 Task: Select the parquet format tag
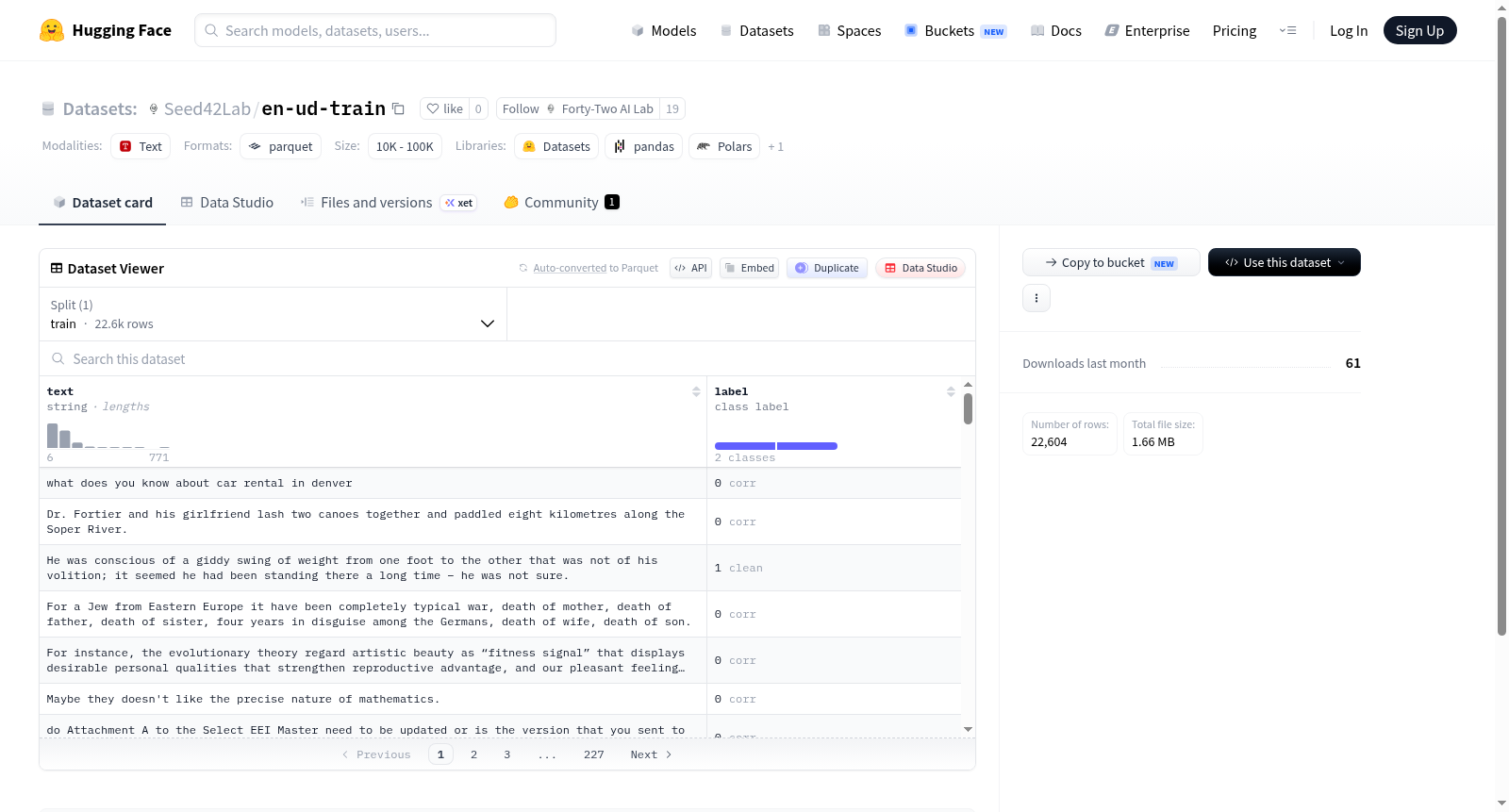pyautogui.click(x=281, y=146)
